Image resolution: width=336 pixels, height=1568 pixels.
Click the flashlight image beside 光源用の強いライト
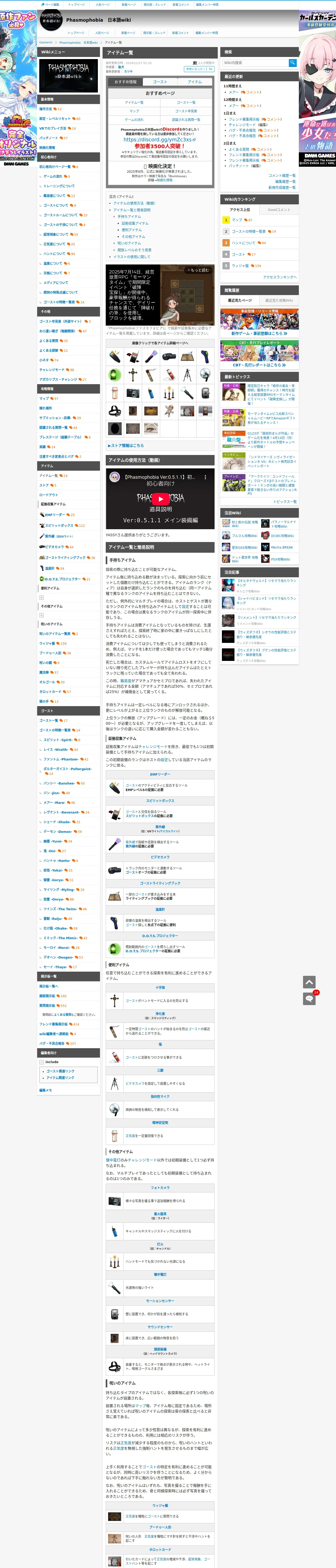115,1288
